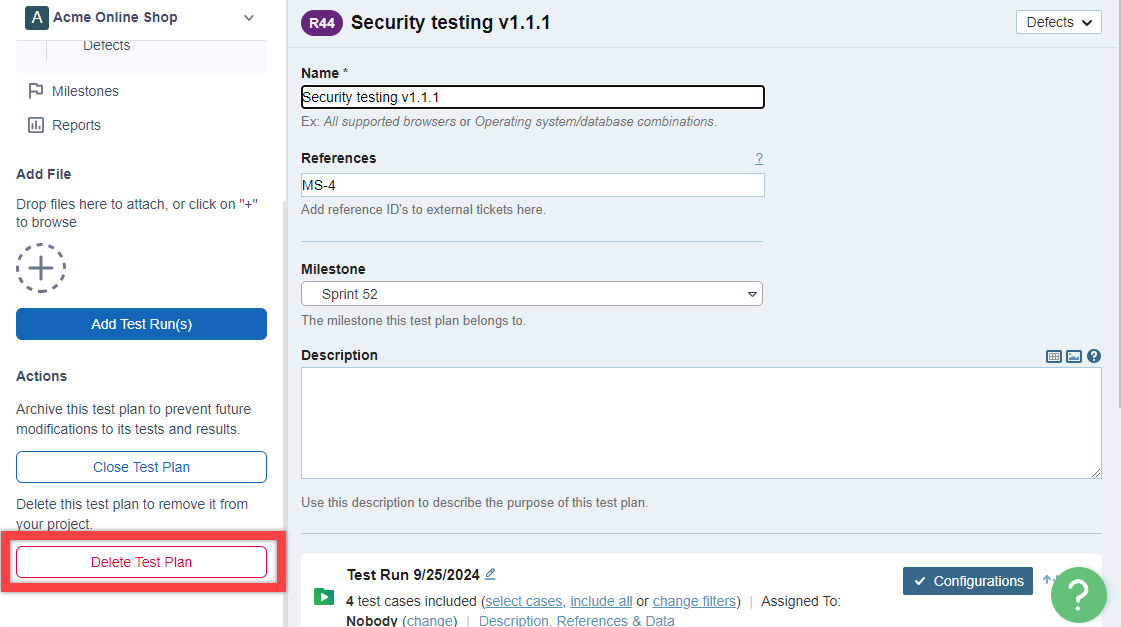Click the add image icon above Description

1074,356
